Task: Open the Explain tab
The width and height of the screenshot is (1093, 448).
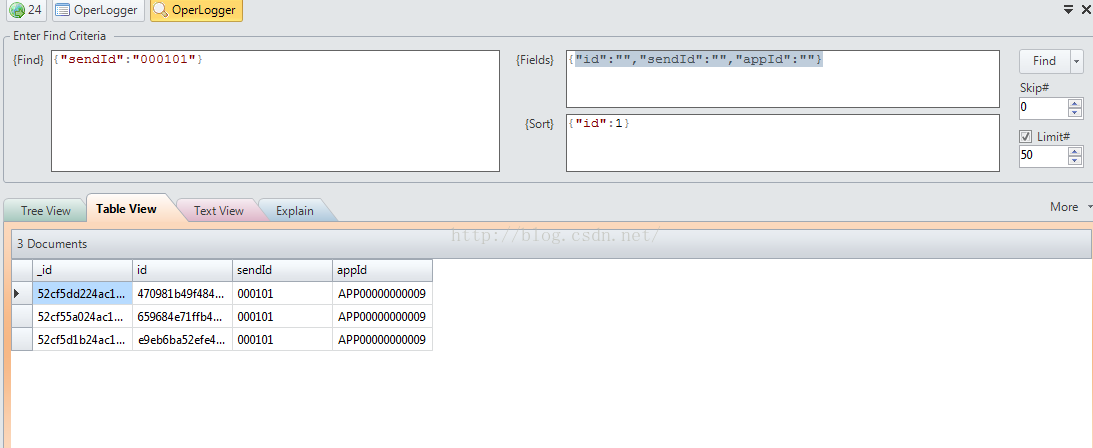Action: [294, 210]
